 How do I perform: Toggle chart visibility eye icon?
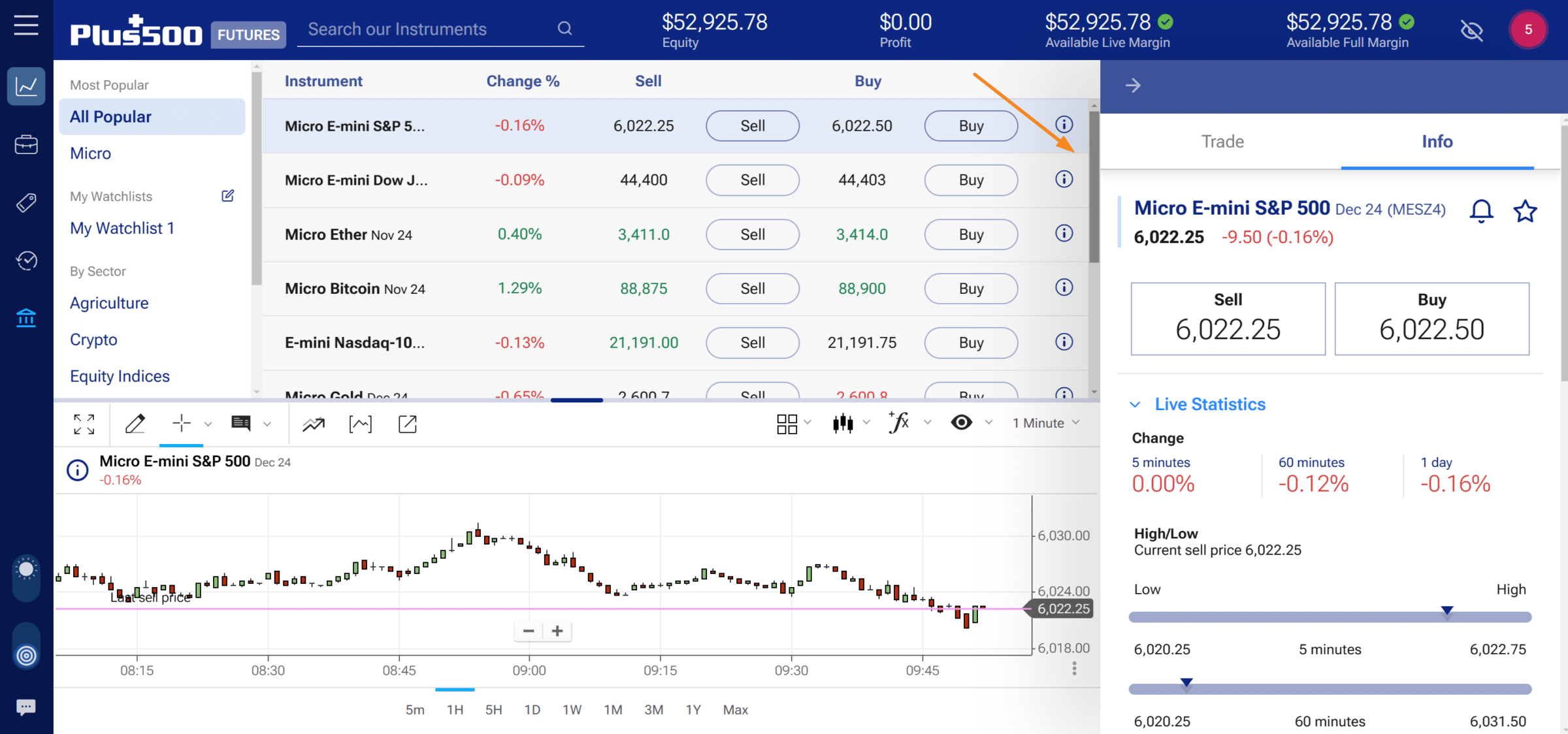(961, 423)
